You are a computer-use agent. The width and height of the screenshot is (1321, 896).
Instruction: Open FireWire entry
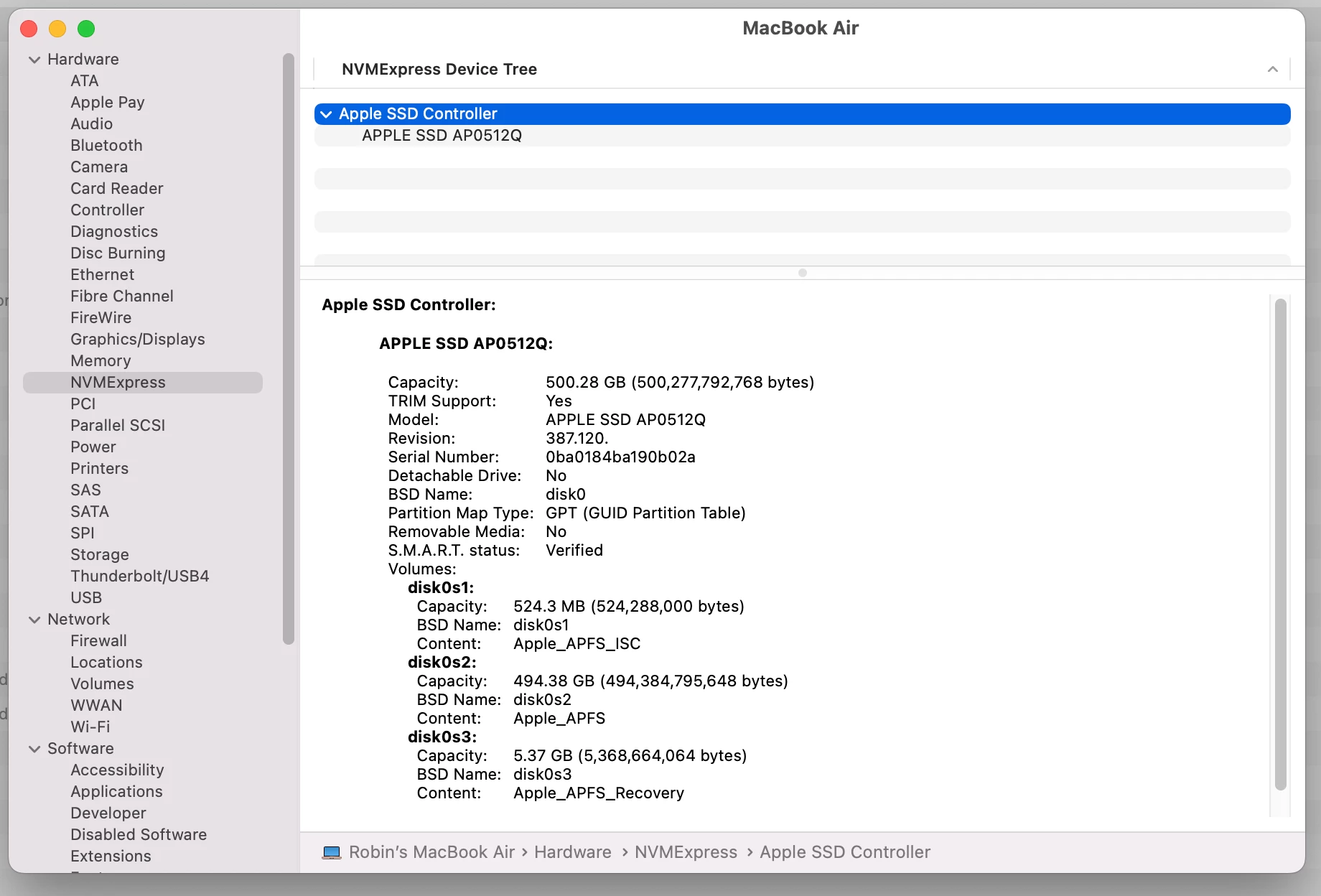click(x=101, y=318)
